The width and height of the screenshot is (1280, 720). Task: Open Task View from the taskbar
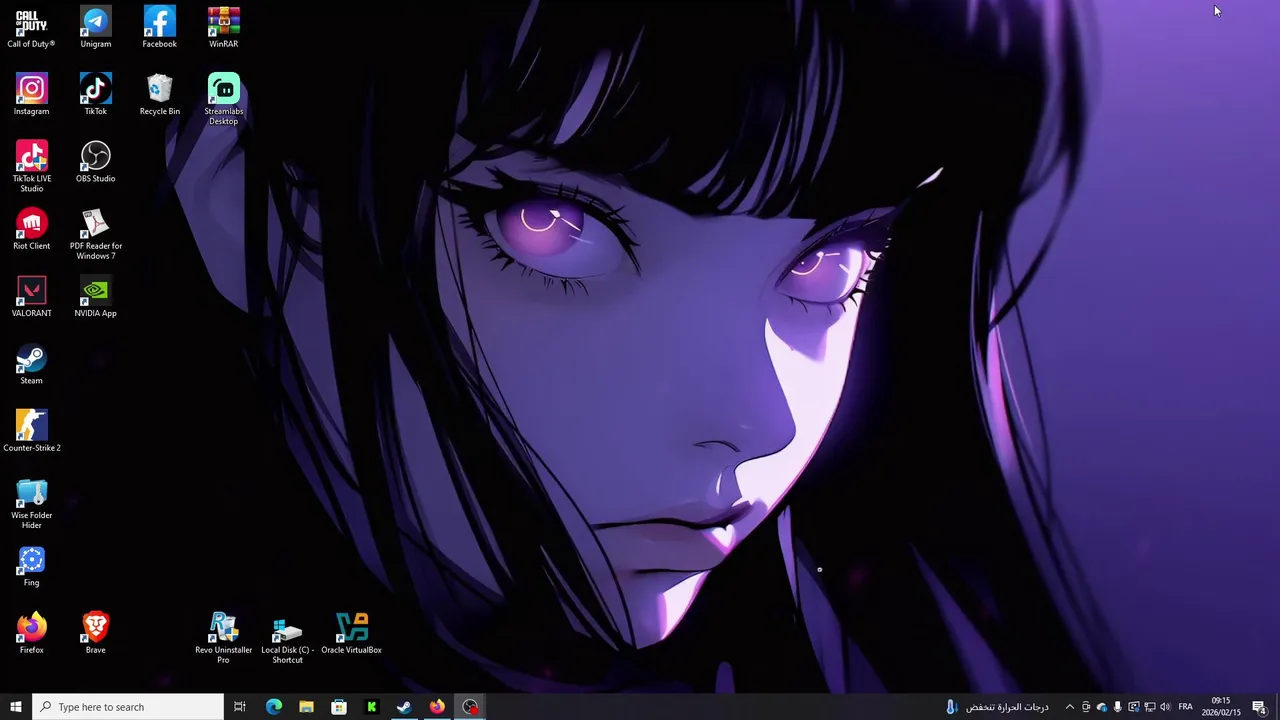pyautogui.click(x=240, y=707)
